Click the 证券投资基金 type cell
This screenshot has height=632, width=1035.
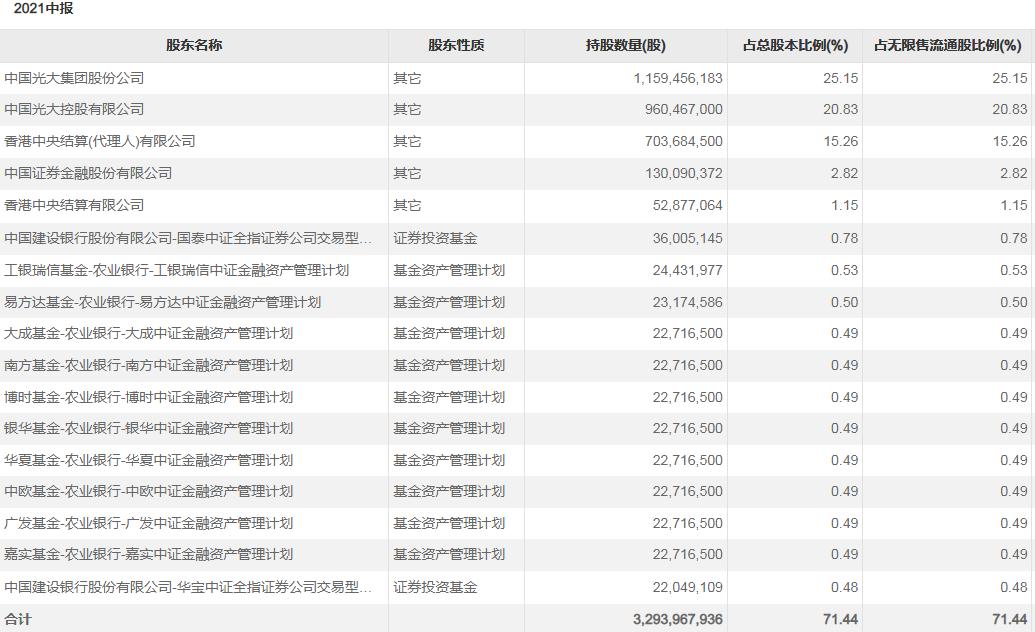pos(423,237)
